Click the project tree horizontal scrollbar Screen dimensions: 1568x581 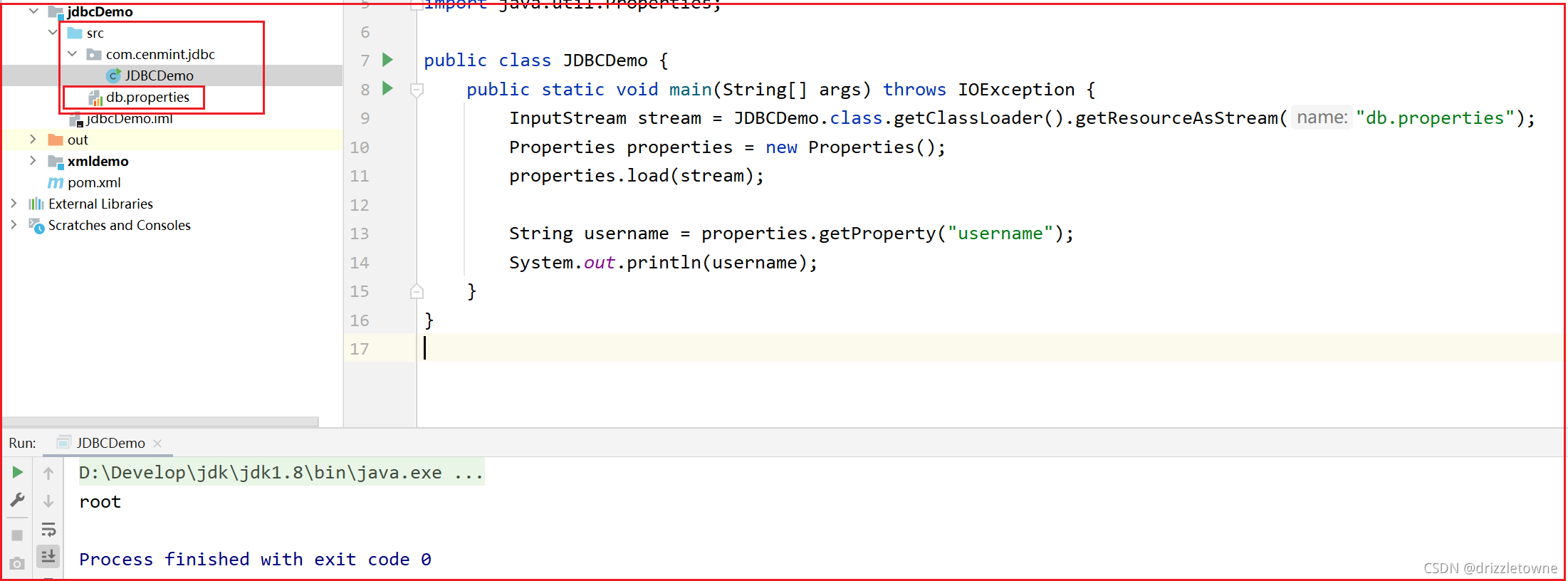(160, 422)
